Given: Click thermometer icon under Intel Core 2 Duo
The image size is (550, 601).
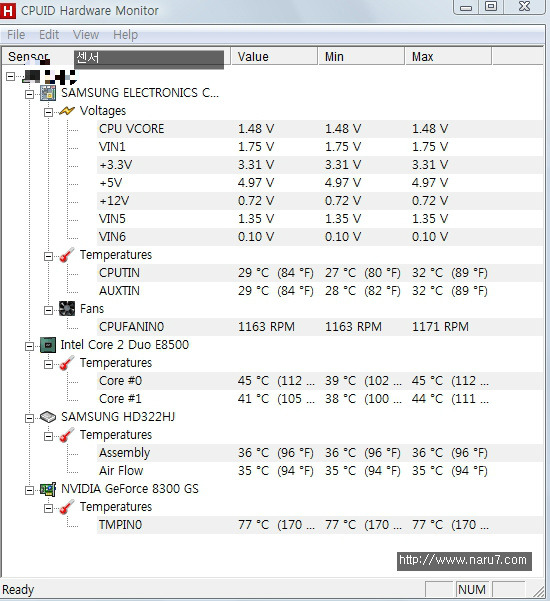Looking at the screenshot, I should click(x=67, y=363).
